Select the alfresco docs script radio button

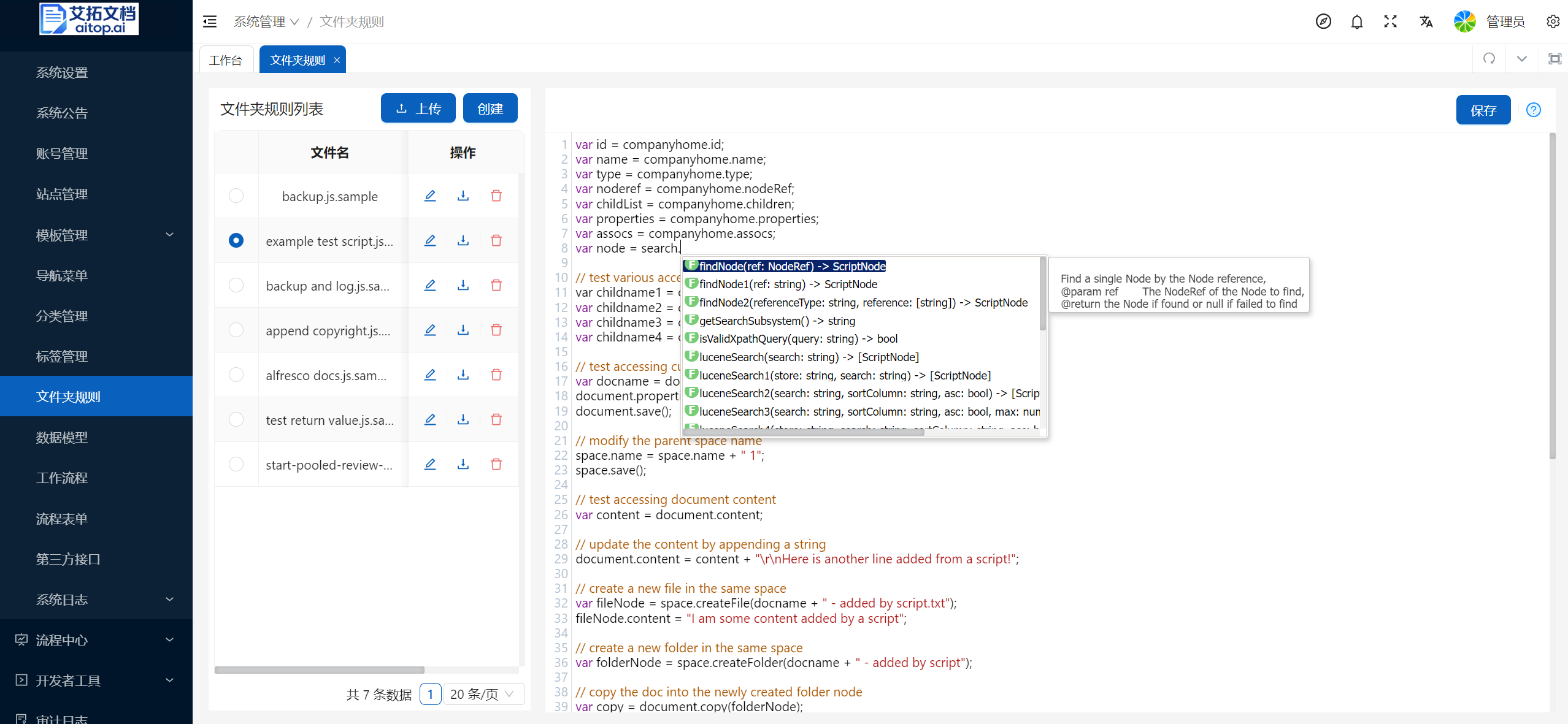tap(236, 375)
